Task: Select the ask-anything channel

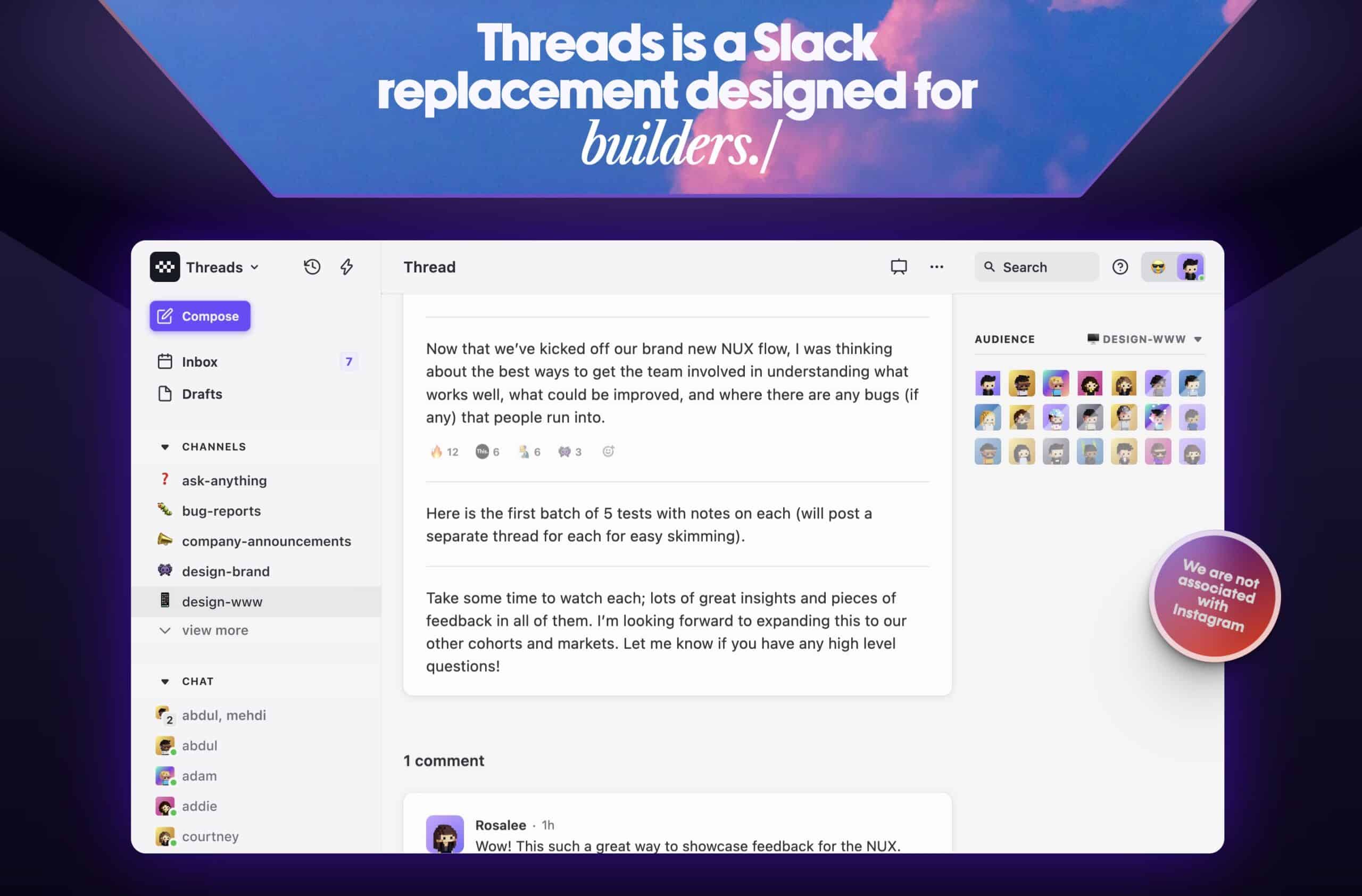Action: (224, 480)
